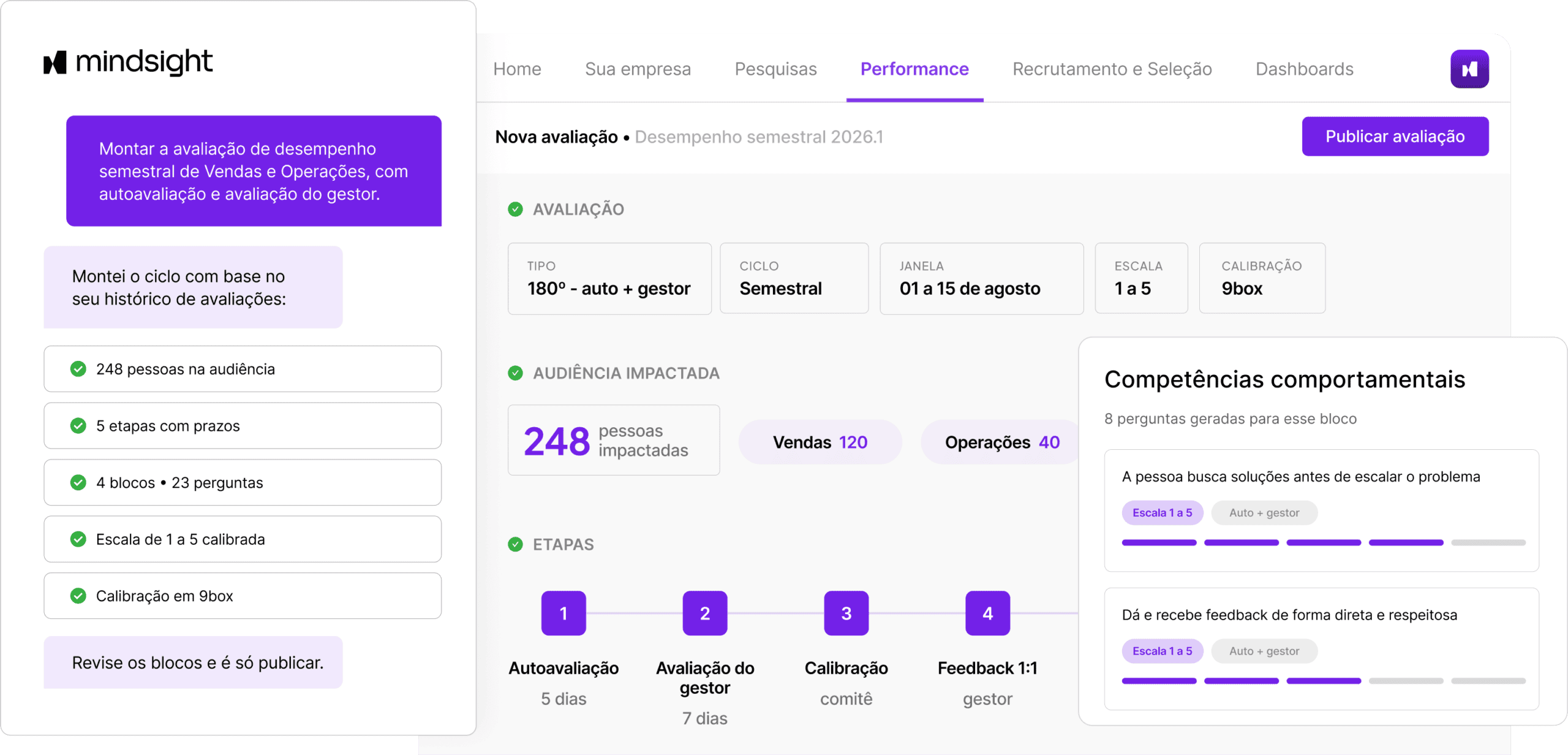
Task: Open the purple profile avatar icon
Action: 1469,69
